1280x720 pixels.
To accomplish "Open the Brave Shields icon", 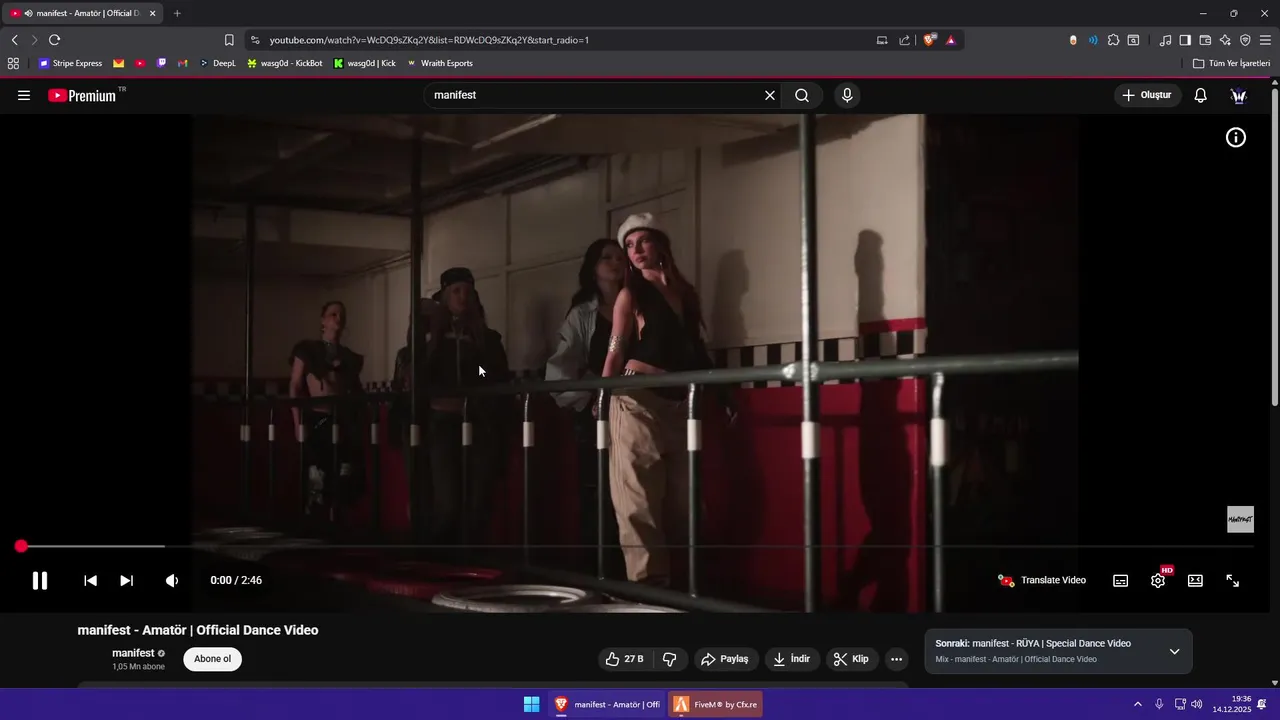I will (x=929, y=40).
